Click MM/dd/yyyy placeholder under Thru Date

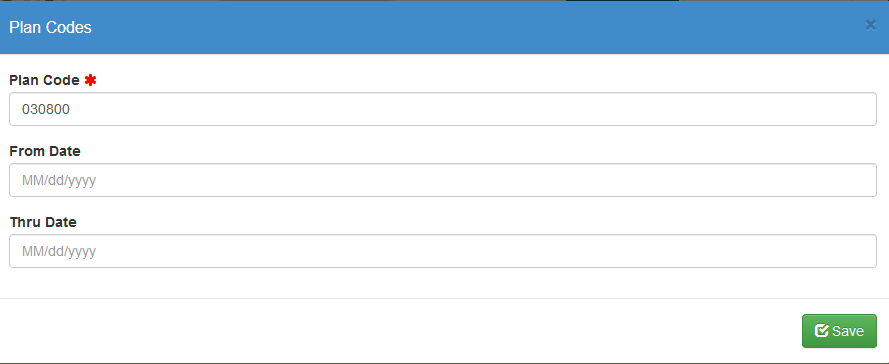(x=59, y=252)
